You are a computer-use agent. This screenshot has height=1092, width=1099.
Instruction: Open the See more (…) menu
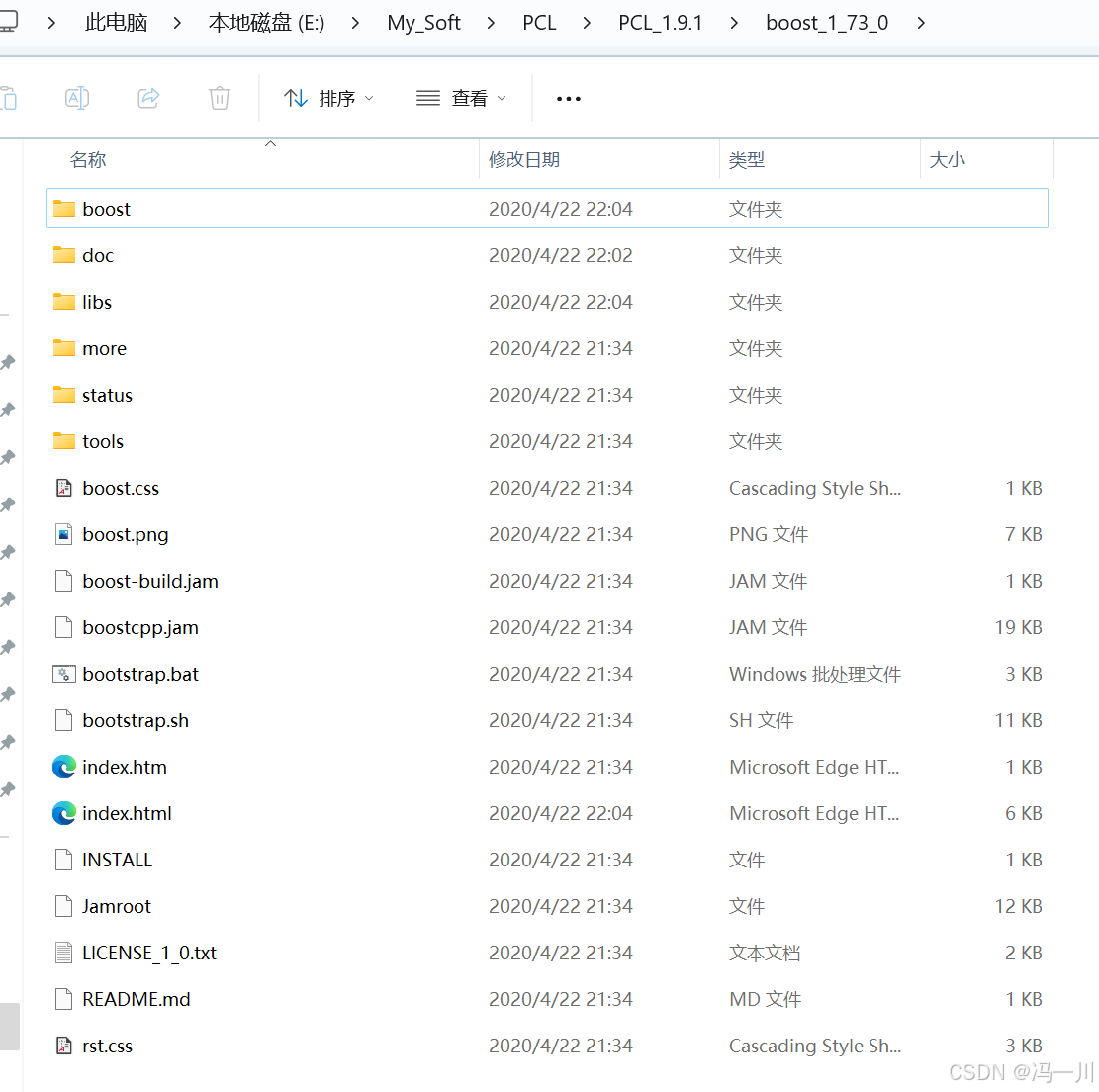(x=569, y=99)
